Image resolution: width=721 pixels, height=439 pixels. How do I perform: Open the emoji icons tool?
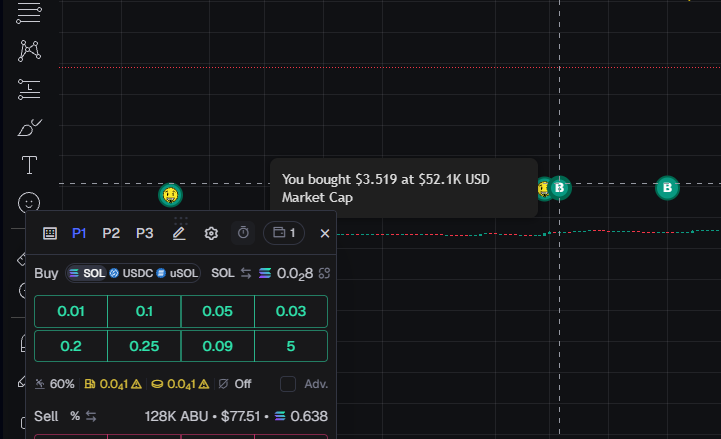click(x=29, y=203)
